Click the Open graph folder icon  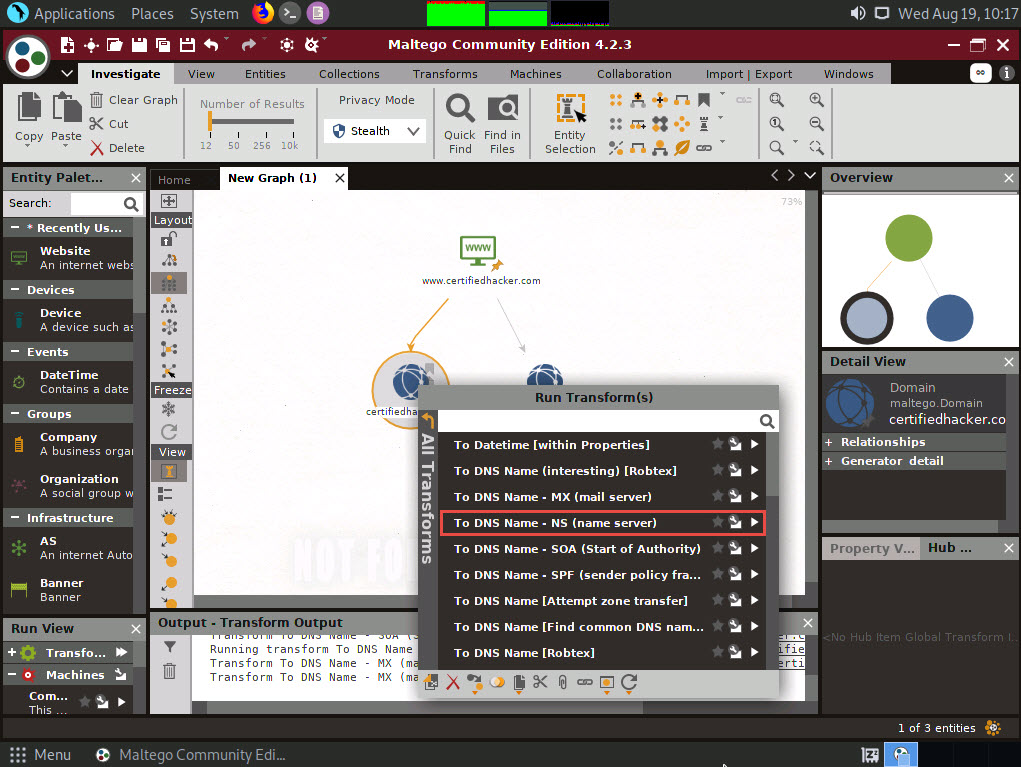pos(115,44)
